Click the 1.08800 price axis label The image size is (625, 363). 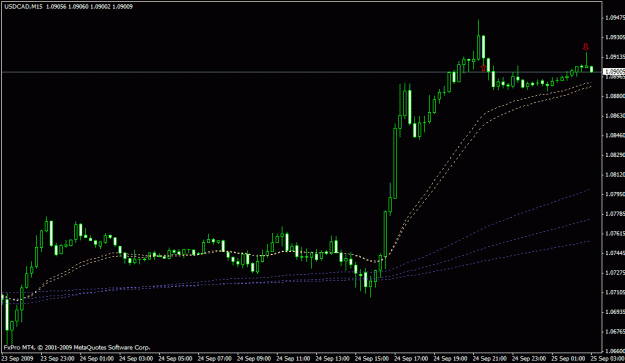(615, 96)
